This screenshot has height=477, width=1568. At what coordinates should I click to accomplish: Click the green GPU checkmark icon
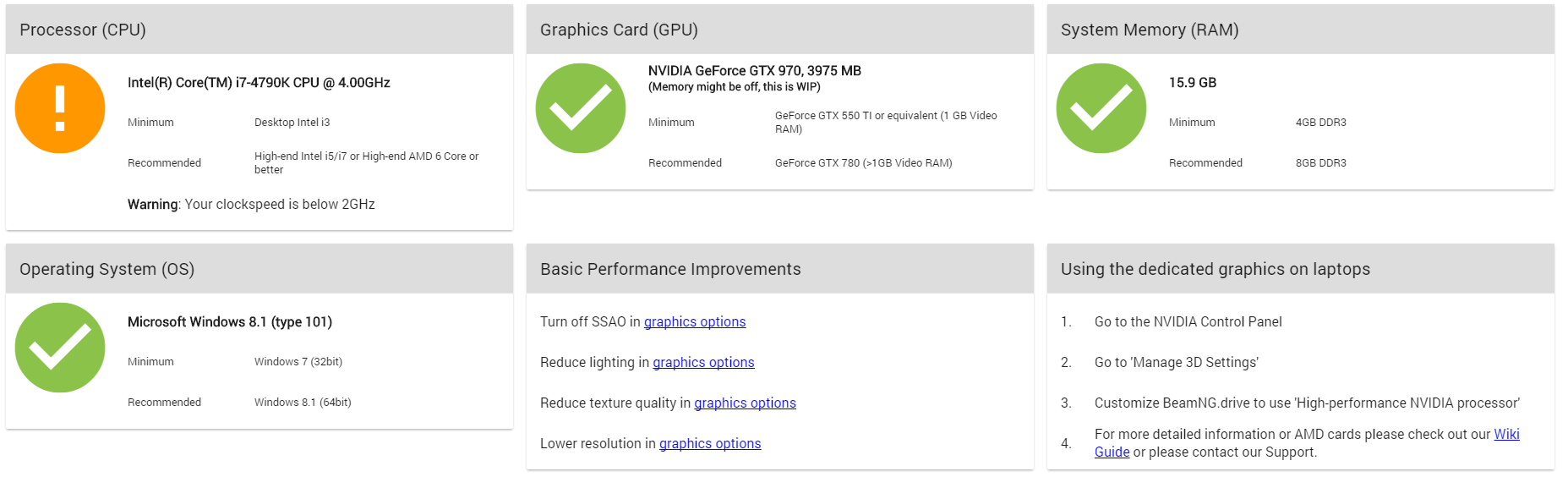581,108
